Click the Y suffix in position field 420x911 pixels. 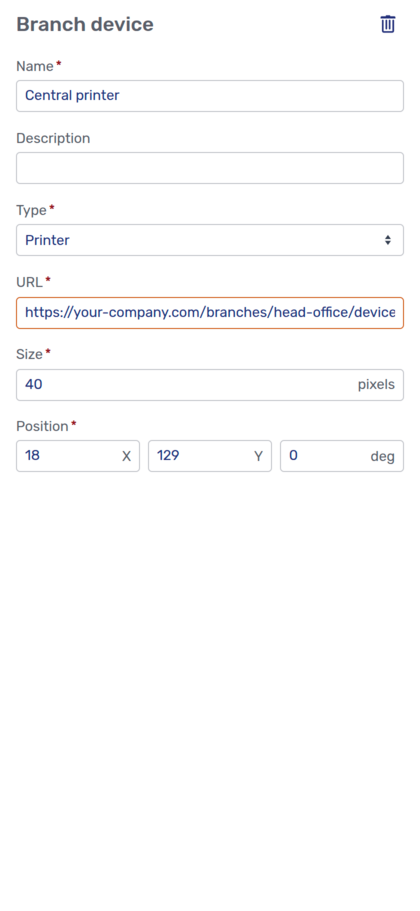259,457
